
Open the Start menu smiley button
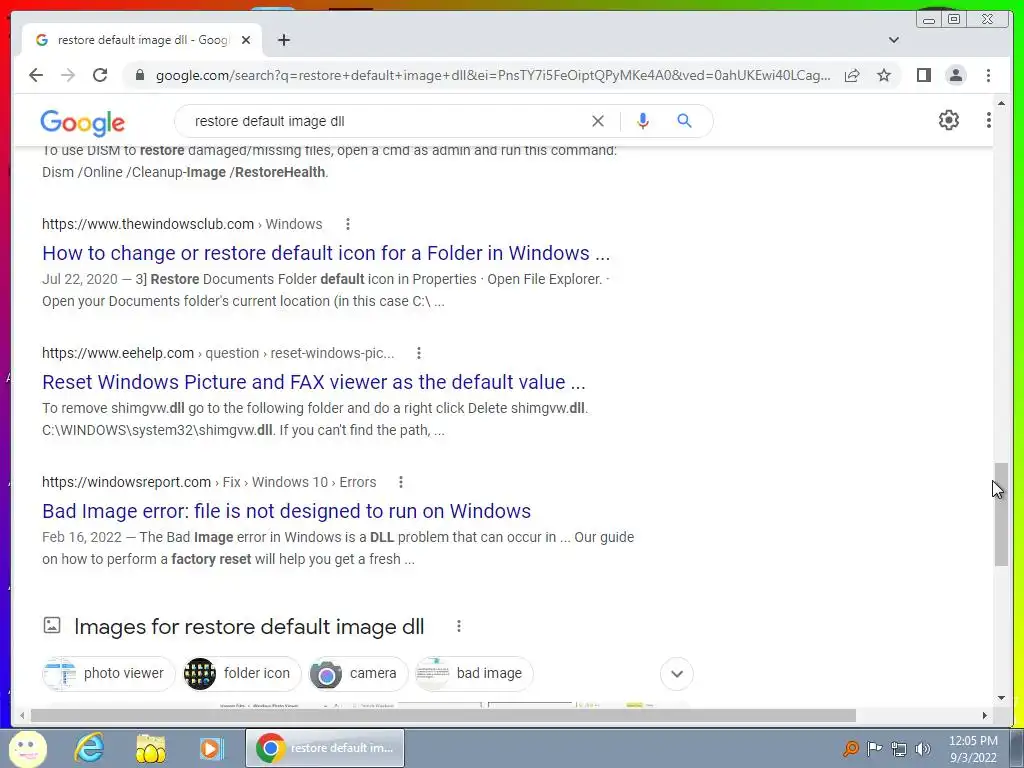click(27, 748)
